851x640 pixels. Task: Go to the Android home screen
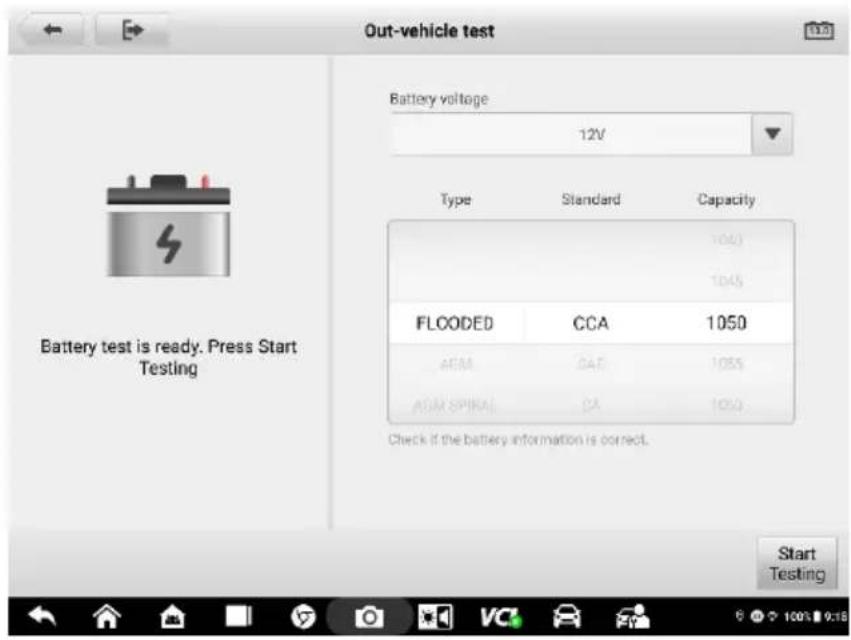point(106,617)
